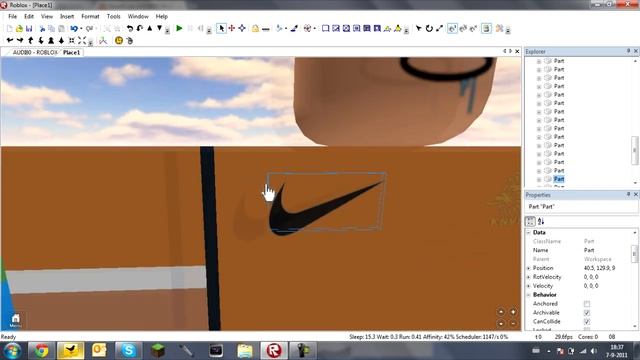Click the yellow clock icon in second toolbar

pyautogui.click(x=119, y=40)
